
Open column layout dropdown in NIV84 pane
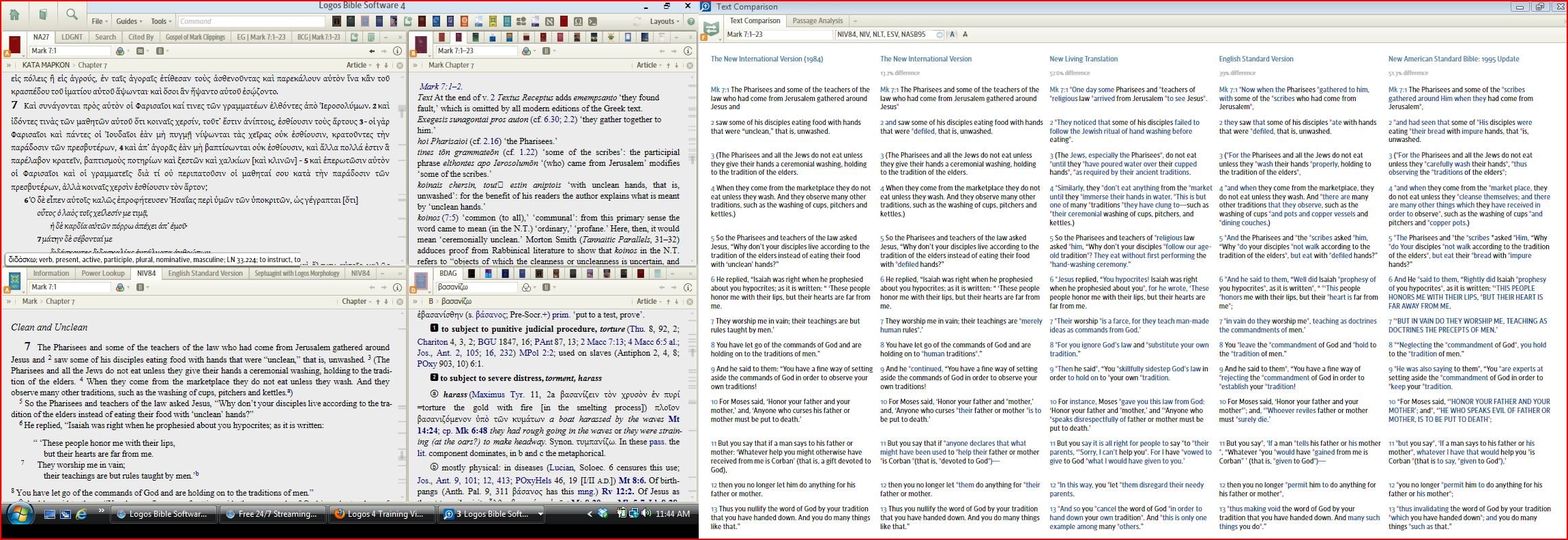point(142,287)
